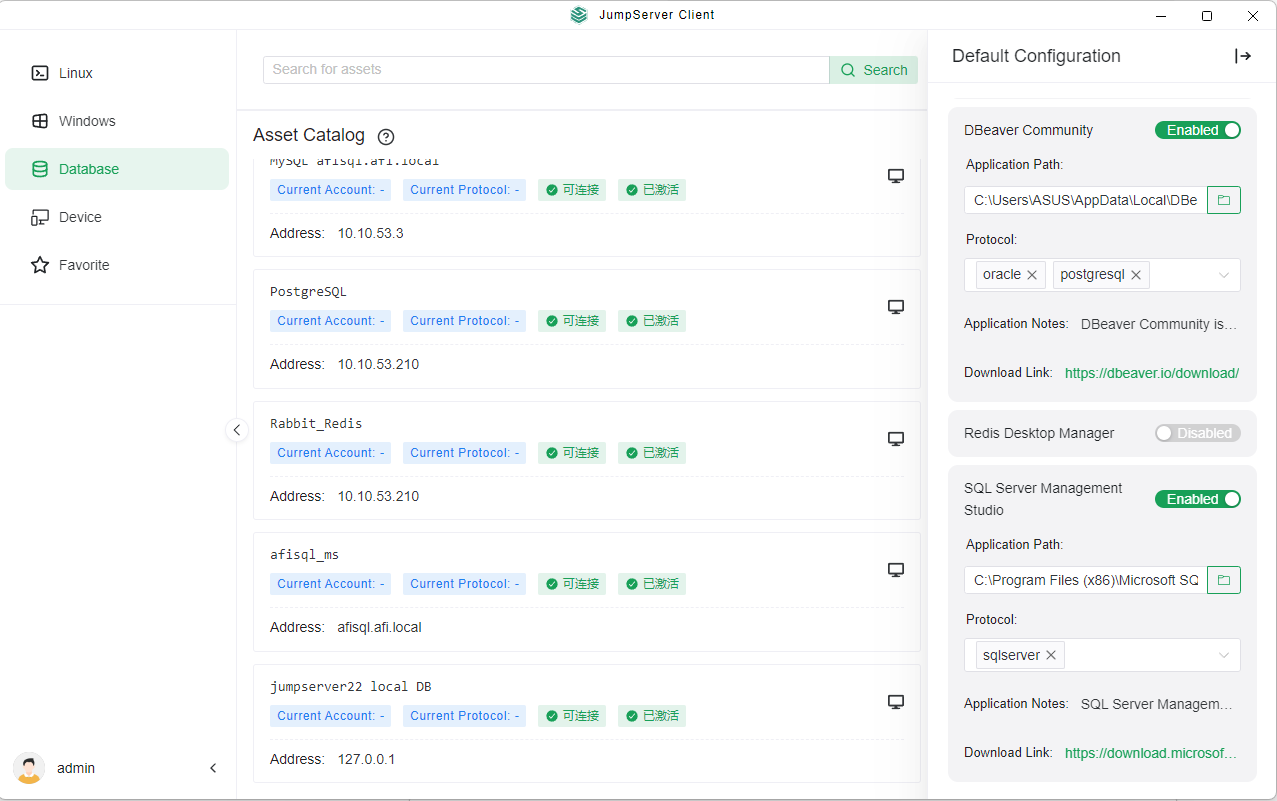Viewport: 1277px width, 801px height.
Task: Connect to Rabbit_Redis via monitor icon
Action: 896,439
